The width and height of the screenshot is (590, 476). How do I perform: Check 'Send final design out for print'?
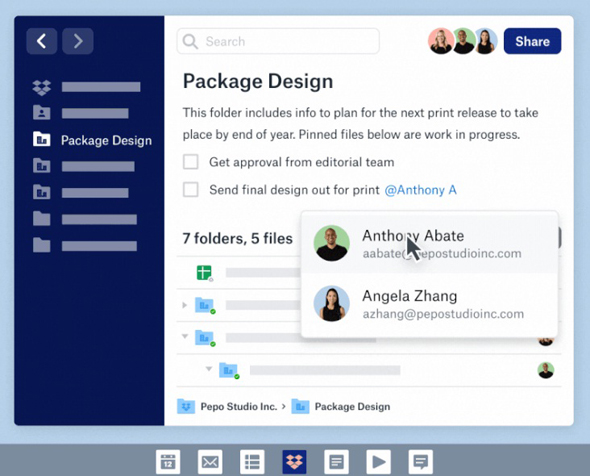[191, 190]
